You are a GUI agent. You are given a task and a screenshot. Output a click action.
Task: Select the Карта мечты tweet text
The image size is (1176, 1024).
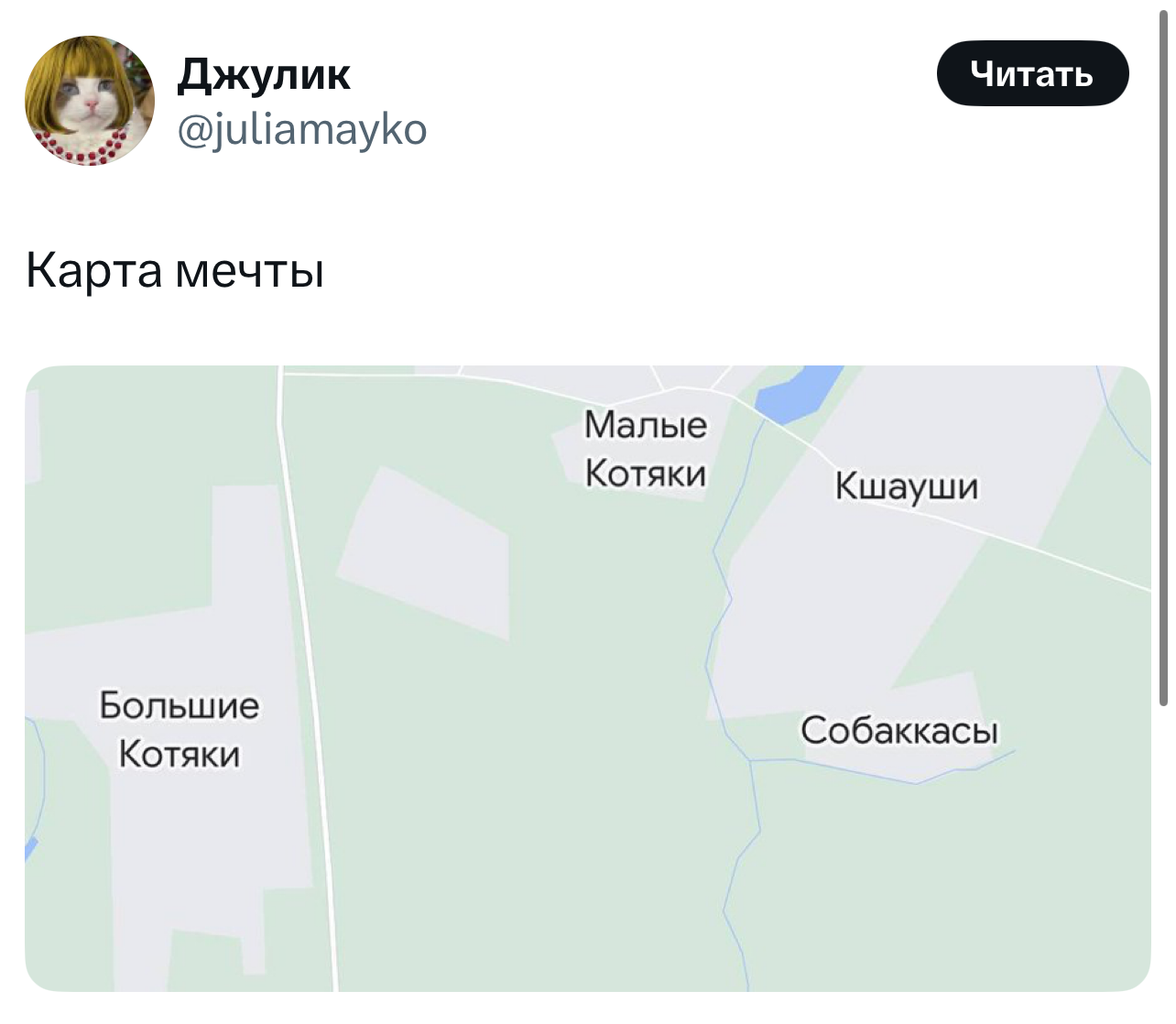(x=175, y=270)
